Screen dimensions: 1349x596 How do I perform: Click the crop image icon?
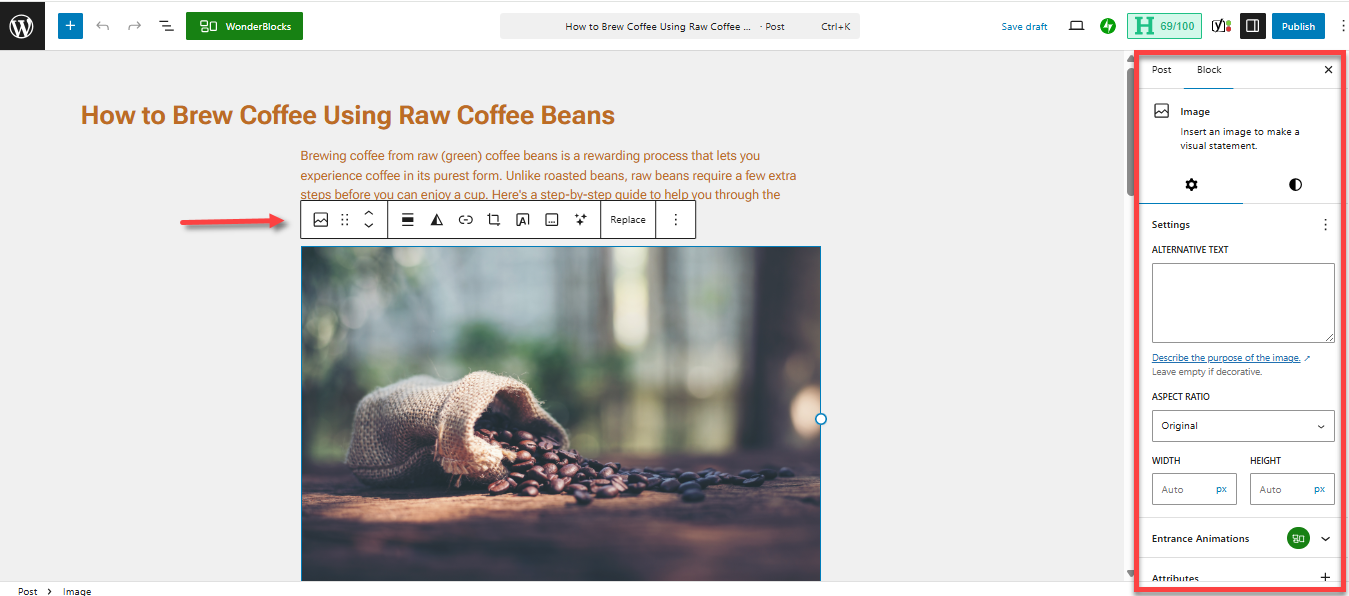coord(493,220)
